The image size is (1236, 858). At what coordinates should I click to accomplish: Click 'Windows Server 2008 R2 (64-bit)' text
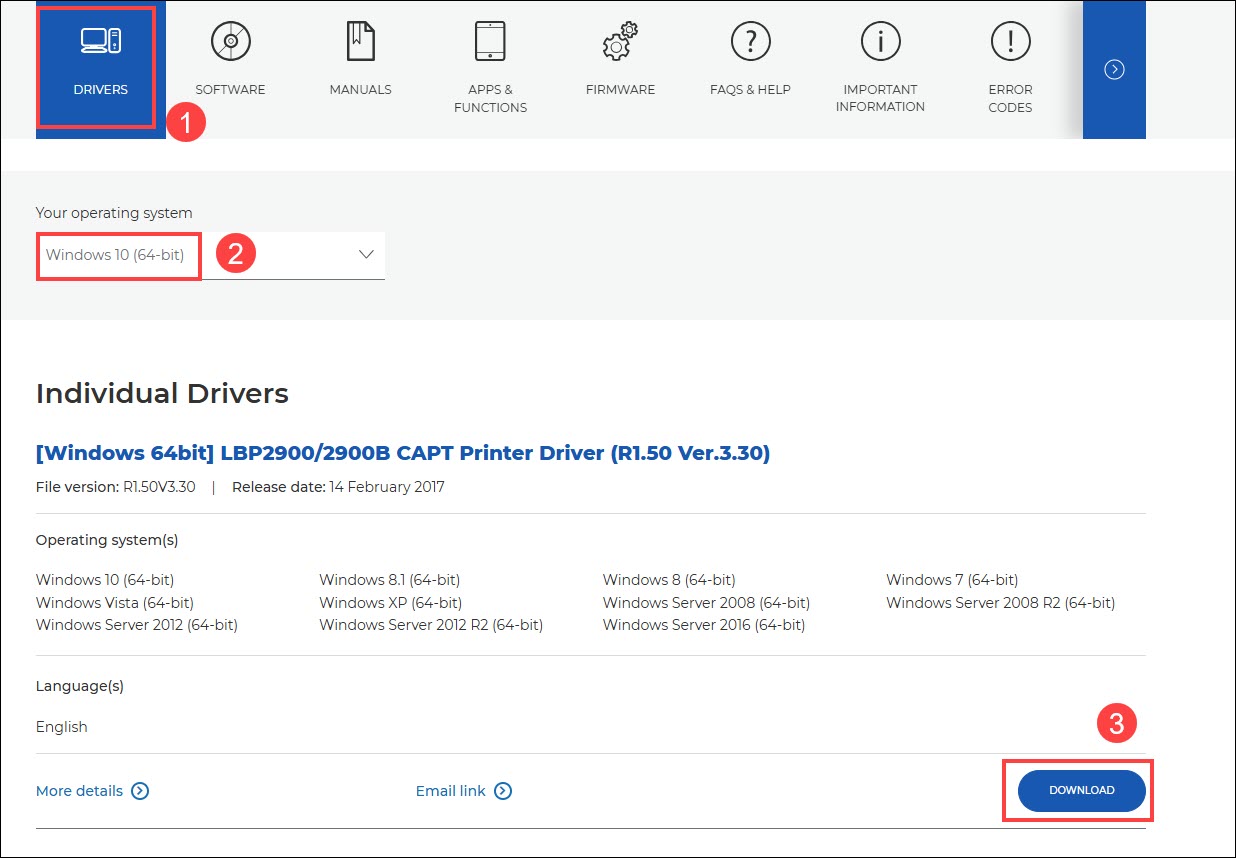[x=1000, y=603]
